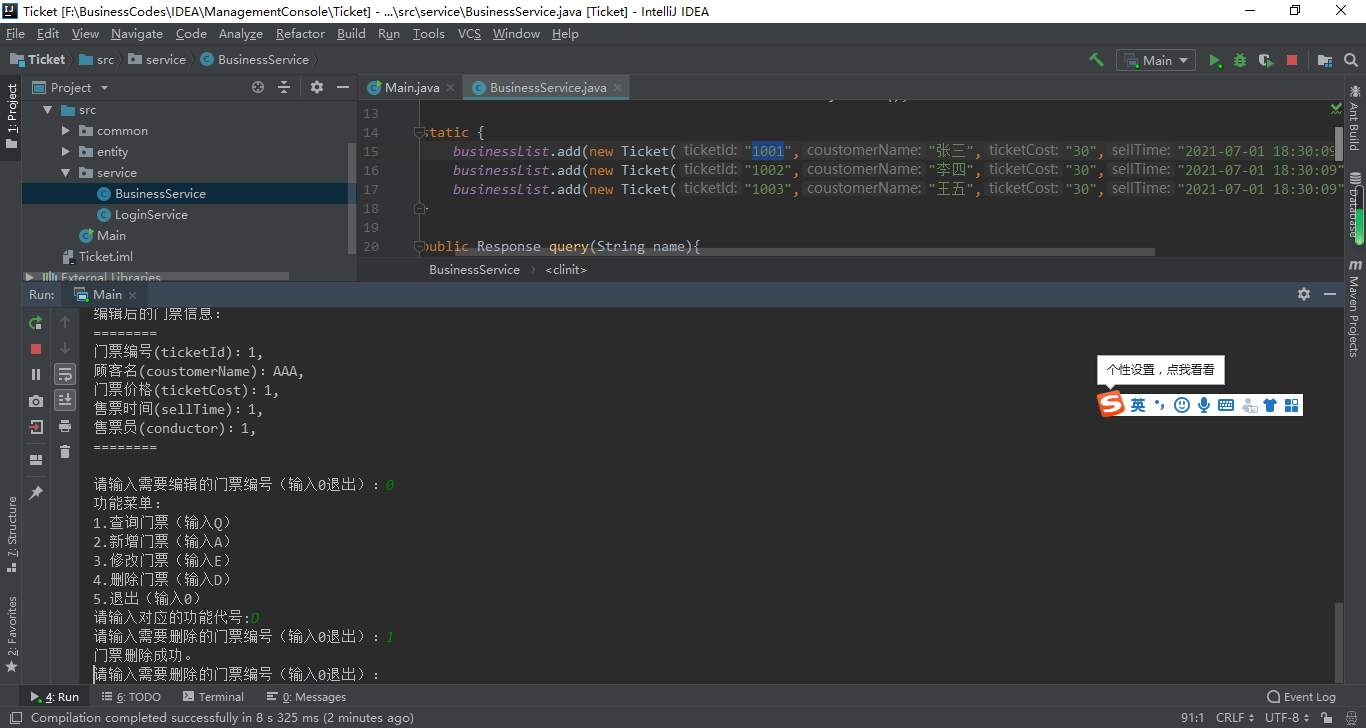Open the Maven Projects side panel
Screen dimensions: 1366x728
coord(1355,308)
